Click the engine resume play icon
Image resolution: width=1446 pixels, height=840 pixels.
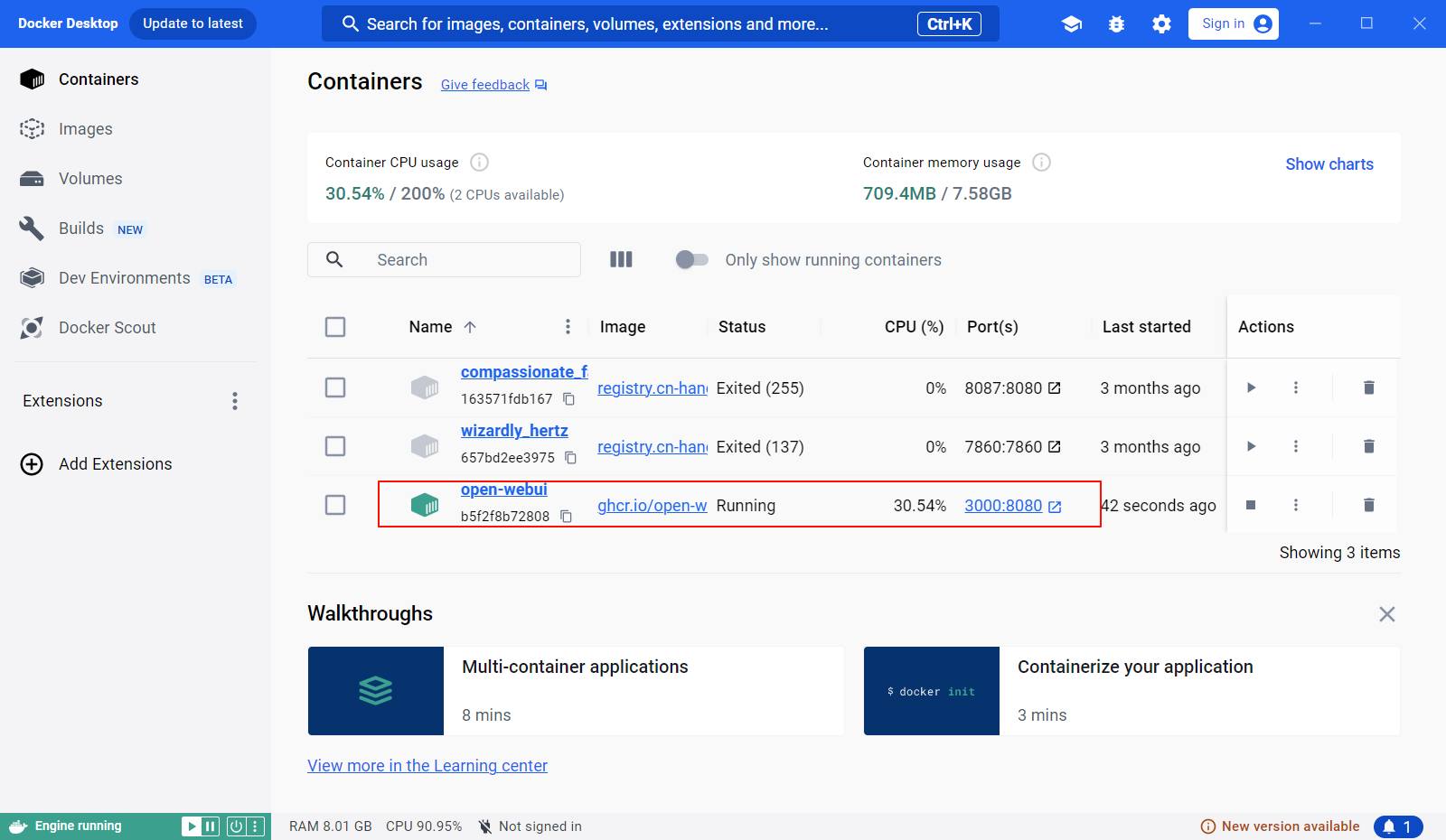pos(192,826)
